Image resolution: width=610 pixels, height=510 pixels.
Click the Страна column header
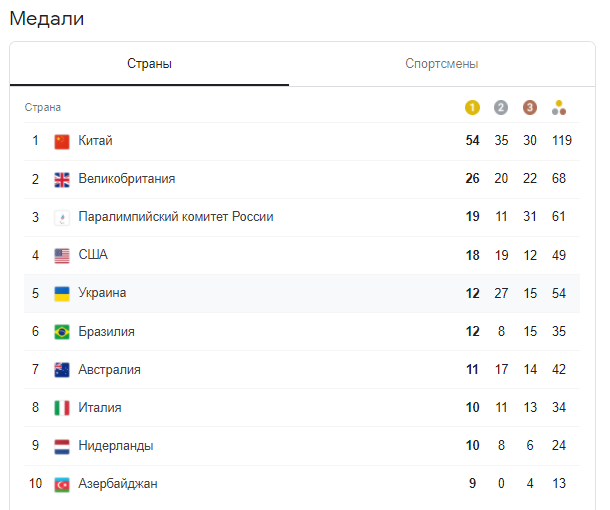pyautogui.click(x=43, y=107)
